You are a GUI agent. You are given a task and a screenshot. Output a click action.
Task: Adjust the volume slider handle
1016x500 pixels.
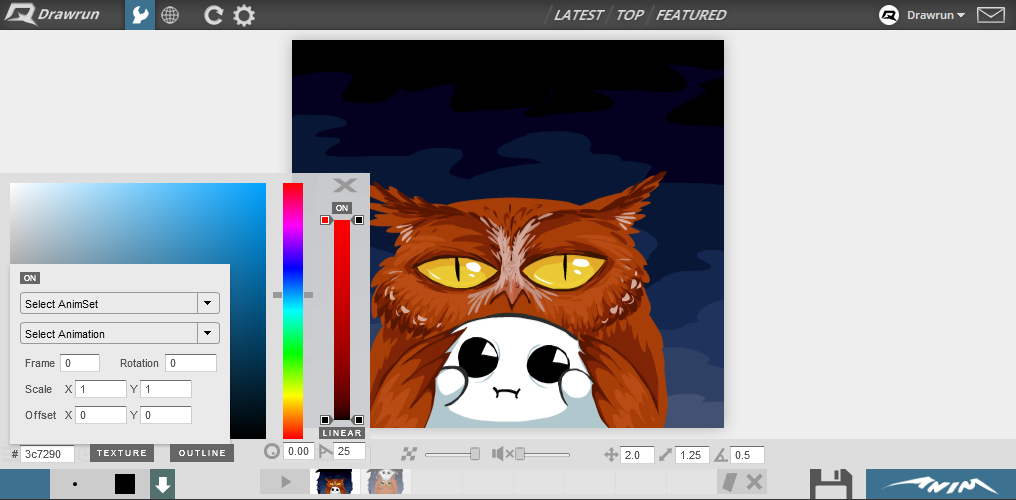click(x=520, y=454)
